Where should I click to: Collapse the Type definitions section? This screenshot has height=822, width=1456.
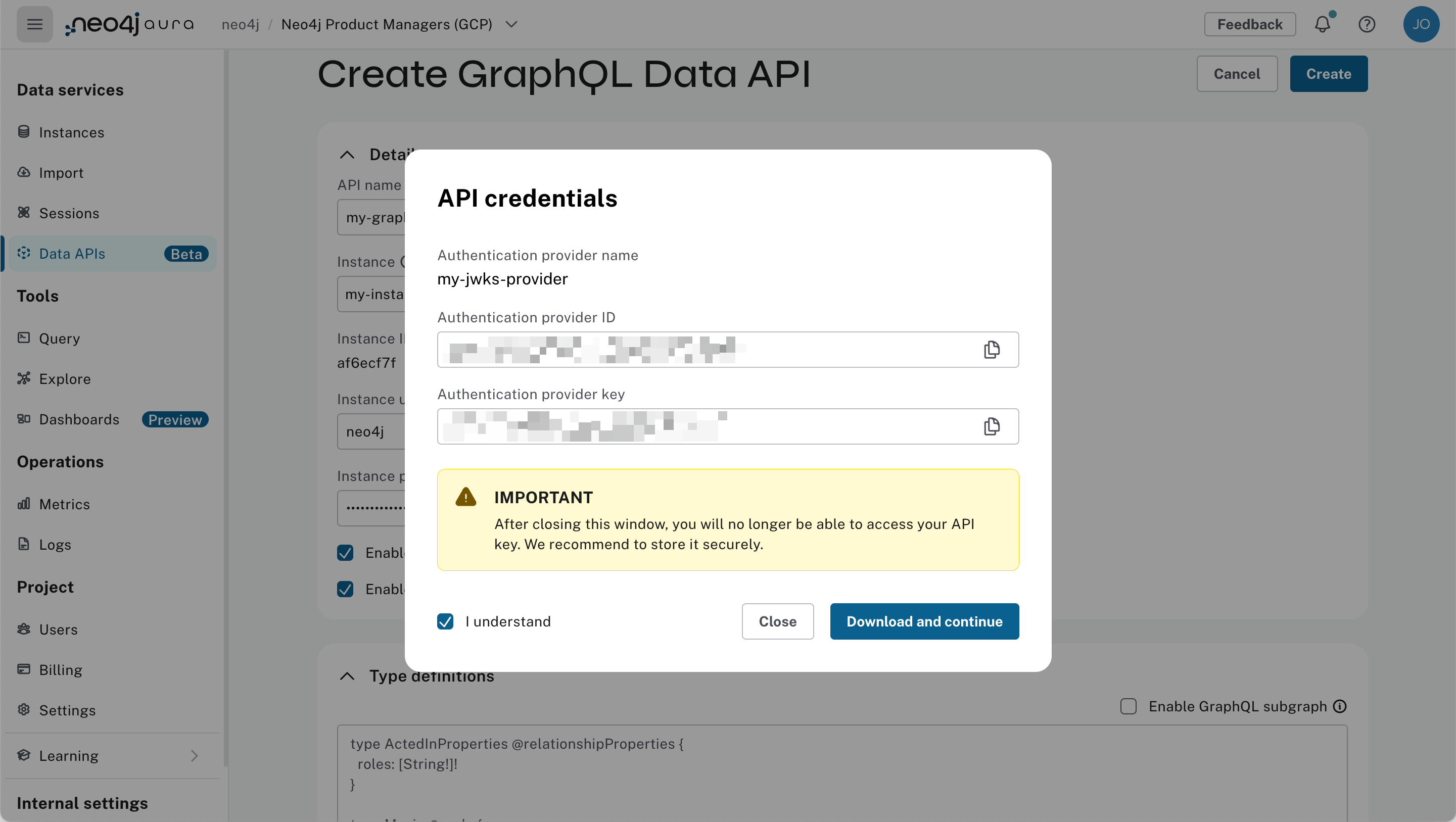(347, 676)
